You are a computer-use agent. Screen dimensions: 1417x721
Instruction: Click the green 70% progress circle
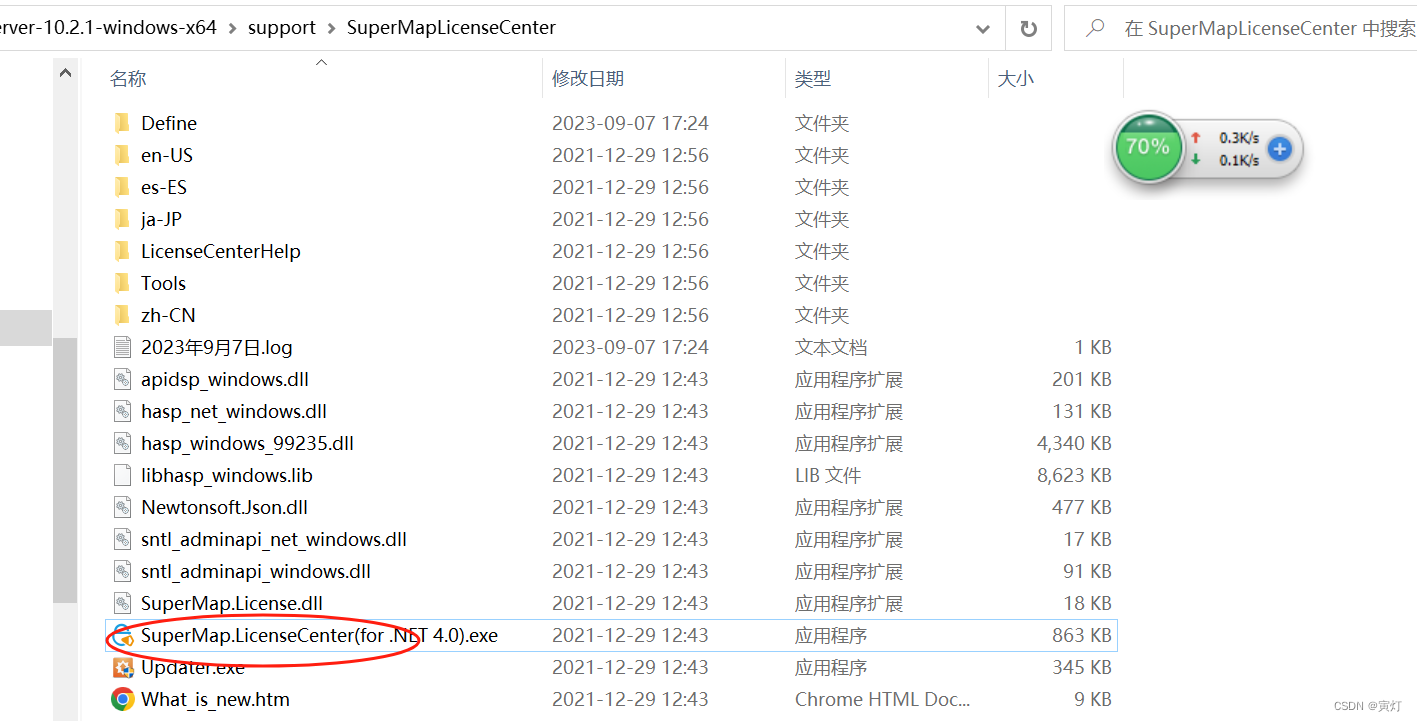(1148, 148)
